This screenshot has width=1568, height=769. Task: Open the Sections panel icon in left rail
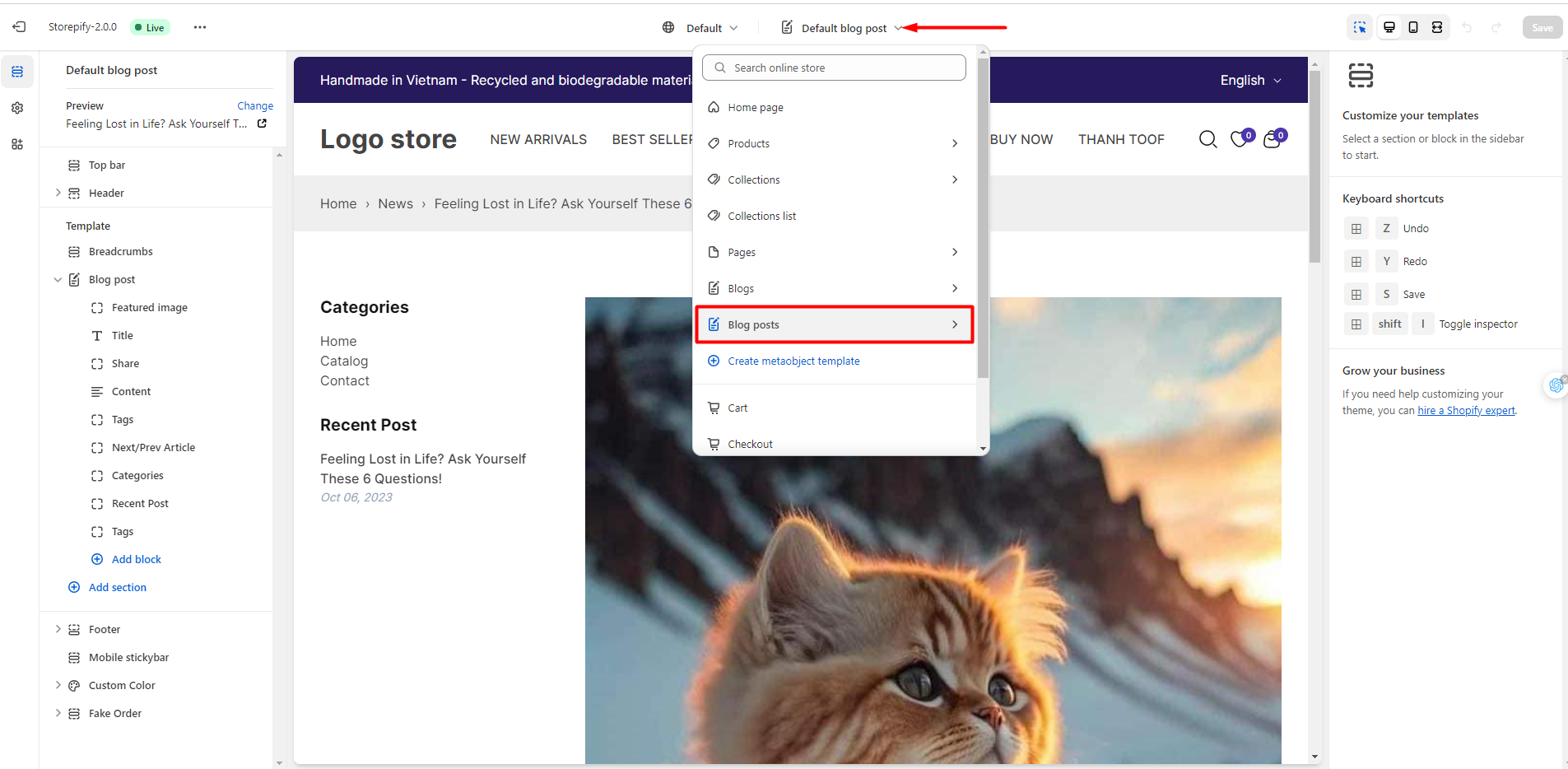[17, 72]
